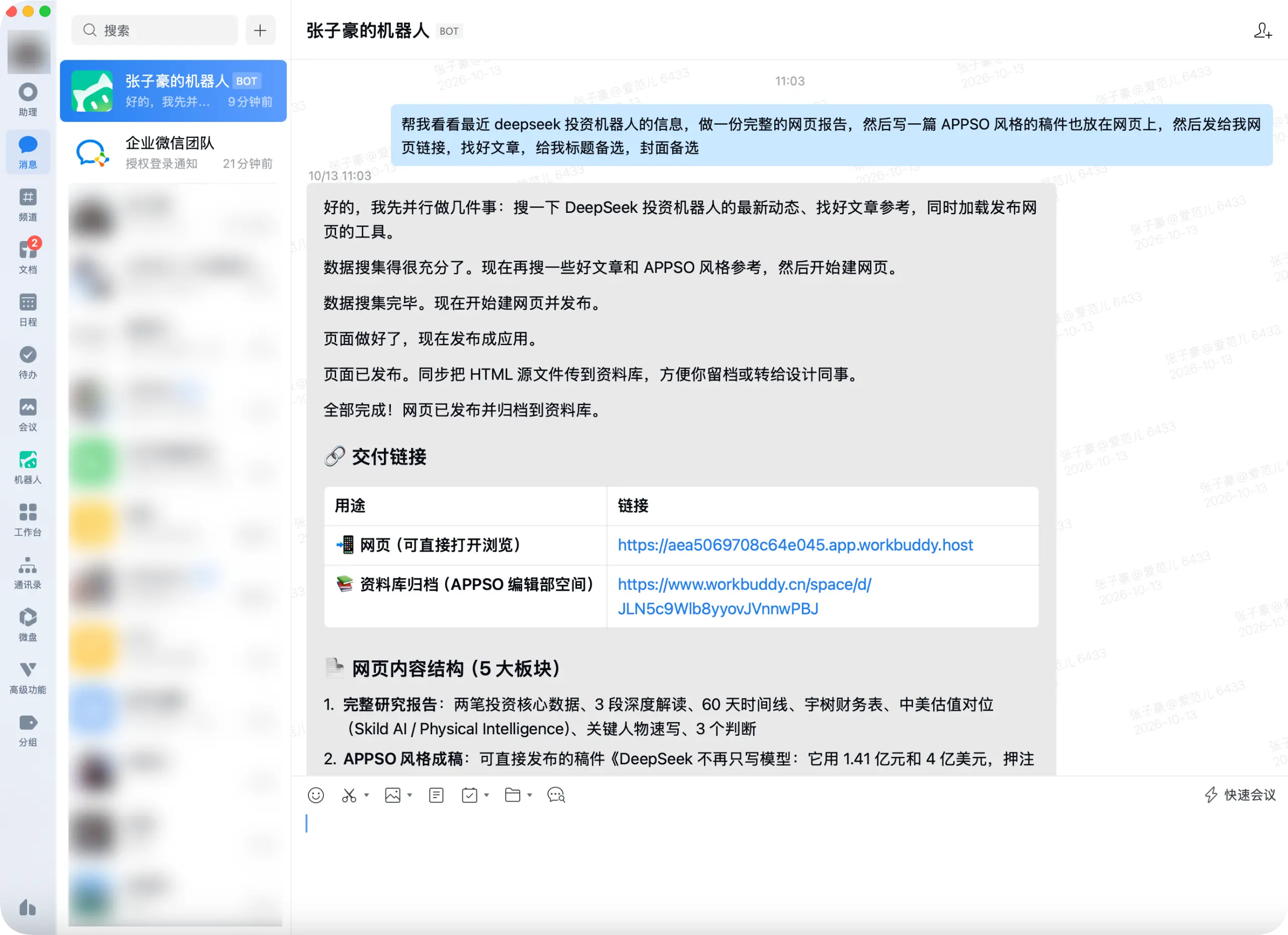1288x935 pixels.
Task: Open the 分组 groups sidebar icon
Action: [x=28, y=730]
